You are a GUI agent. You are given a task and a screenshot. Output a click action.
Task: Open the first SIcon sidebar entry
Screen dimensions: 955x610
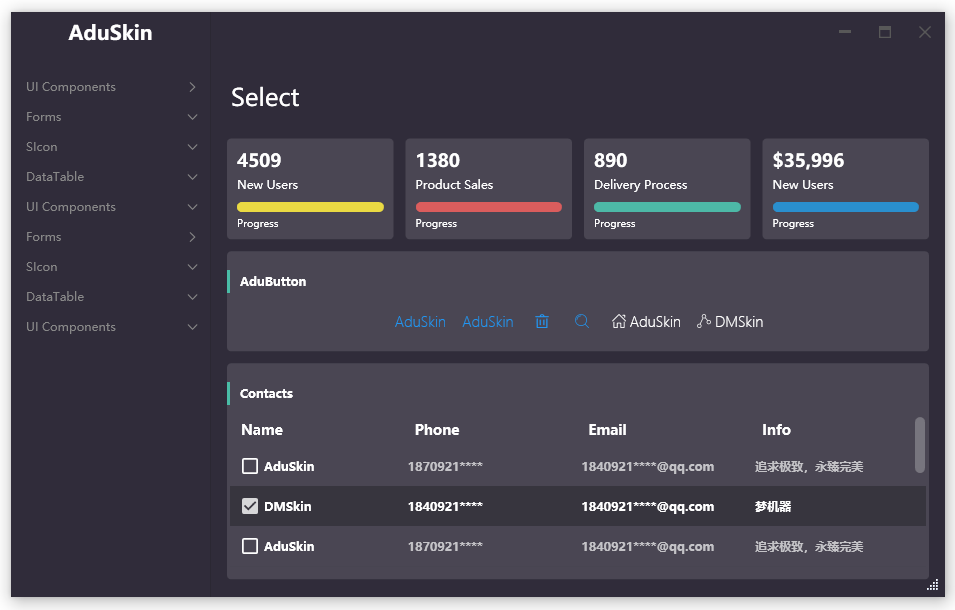(42, 147)
